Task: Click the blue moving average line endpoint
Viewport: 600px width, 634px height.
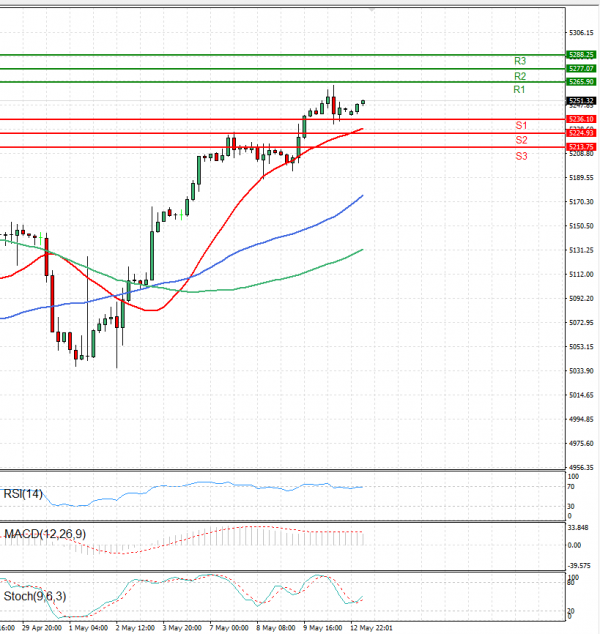Action: [x=362, y=196]
